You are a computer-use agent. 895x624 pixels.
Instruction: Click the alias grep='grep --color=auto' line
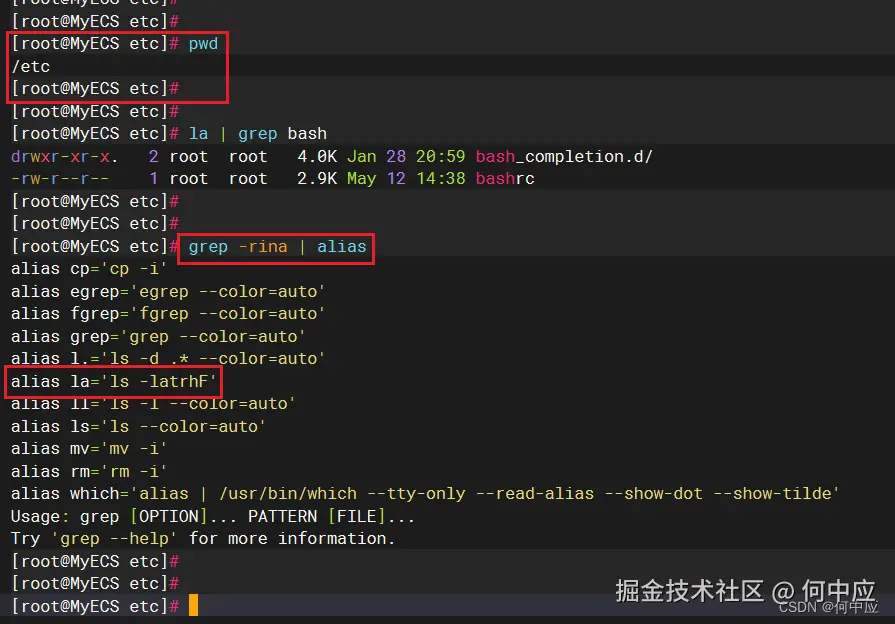(158, 337)
